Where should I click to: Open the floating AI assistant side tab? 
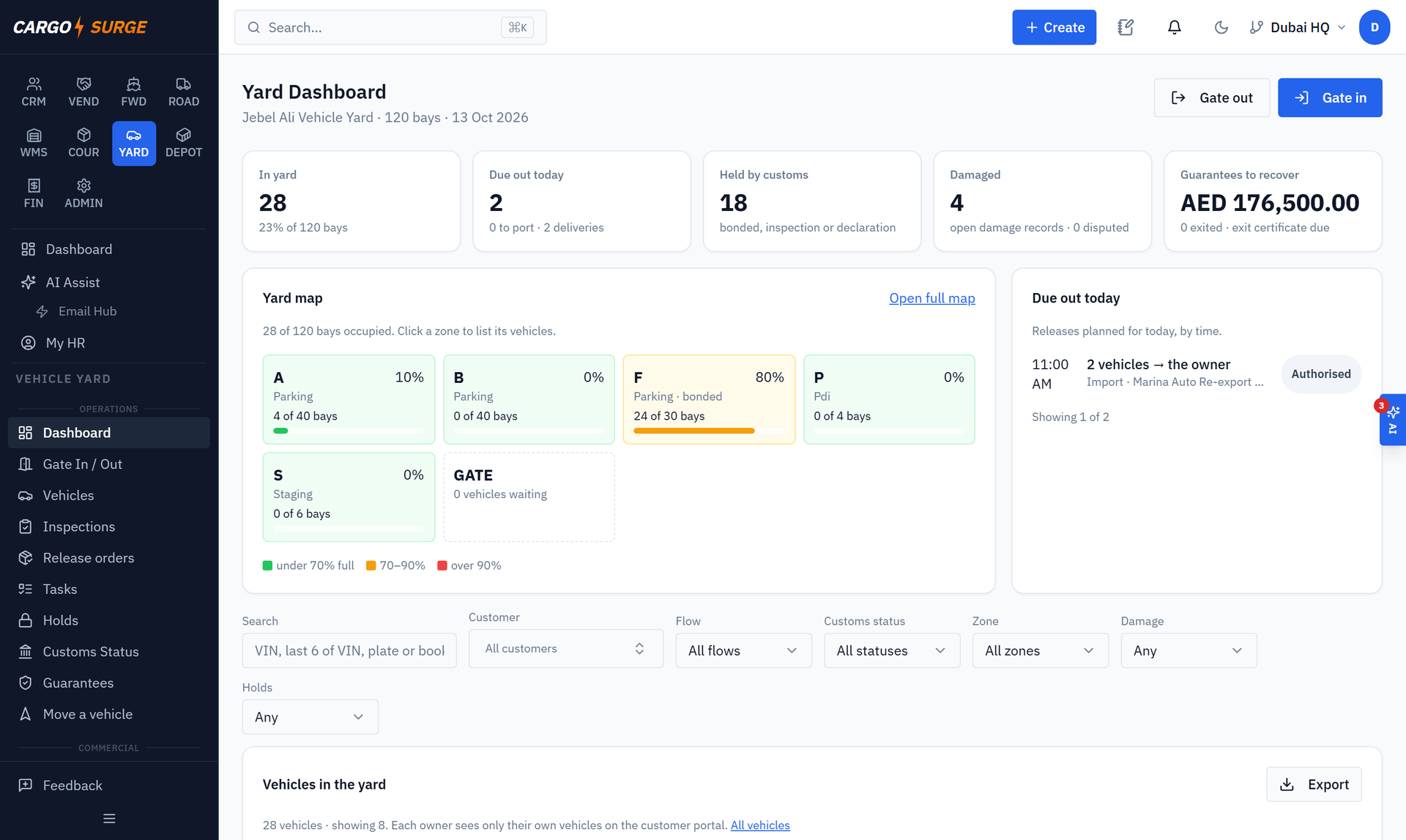(x=1393, y=420)
